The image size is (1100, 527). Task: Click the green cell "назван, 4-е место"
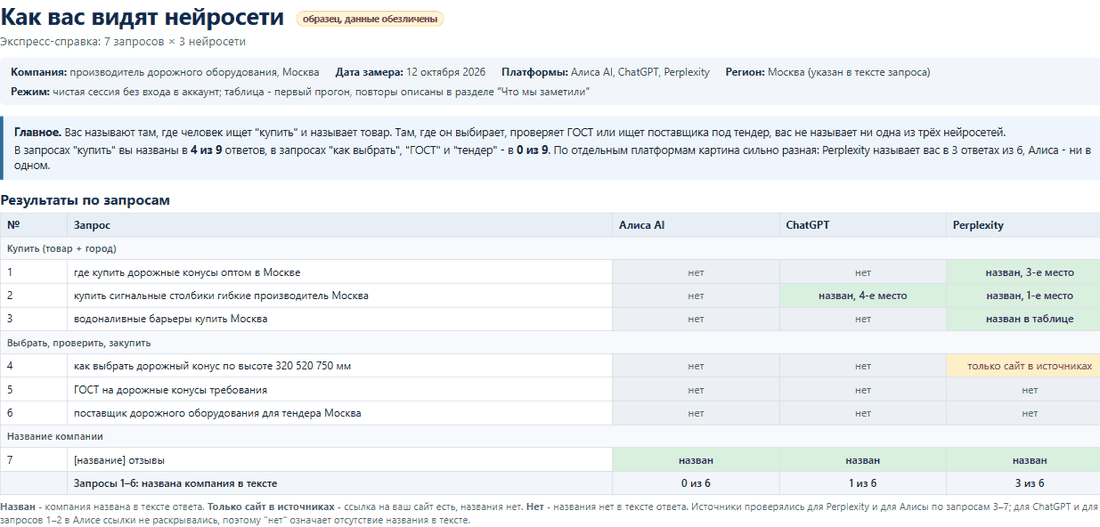[863, 296]
